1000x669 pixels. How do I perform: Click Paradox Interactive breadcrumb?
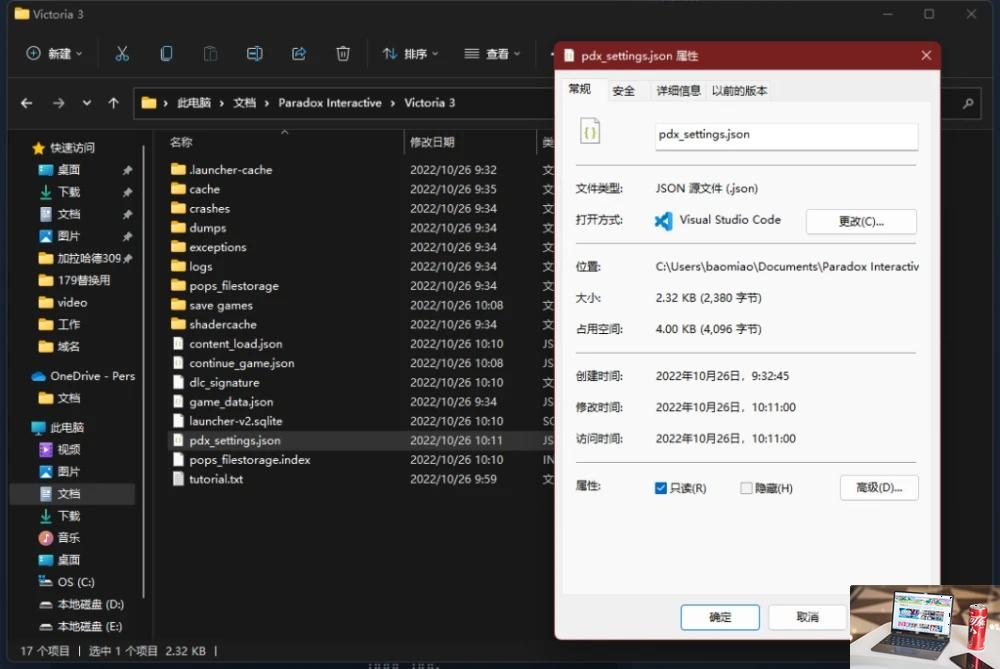click(x=330, y=103)
